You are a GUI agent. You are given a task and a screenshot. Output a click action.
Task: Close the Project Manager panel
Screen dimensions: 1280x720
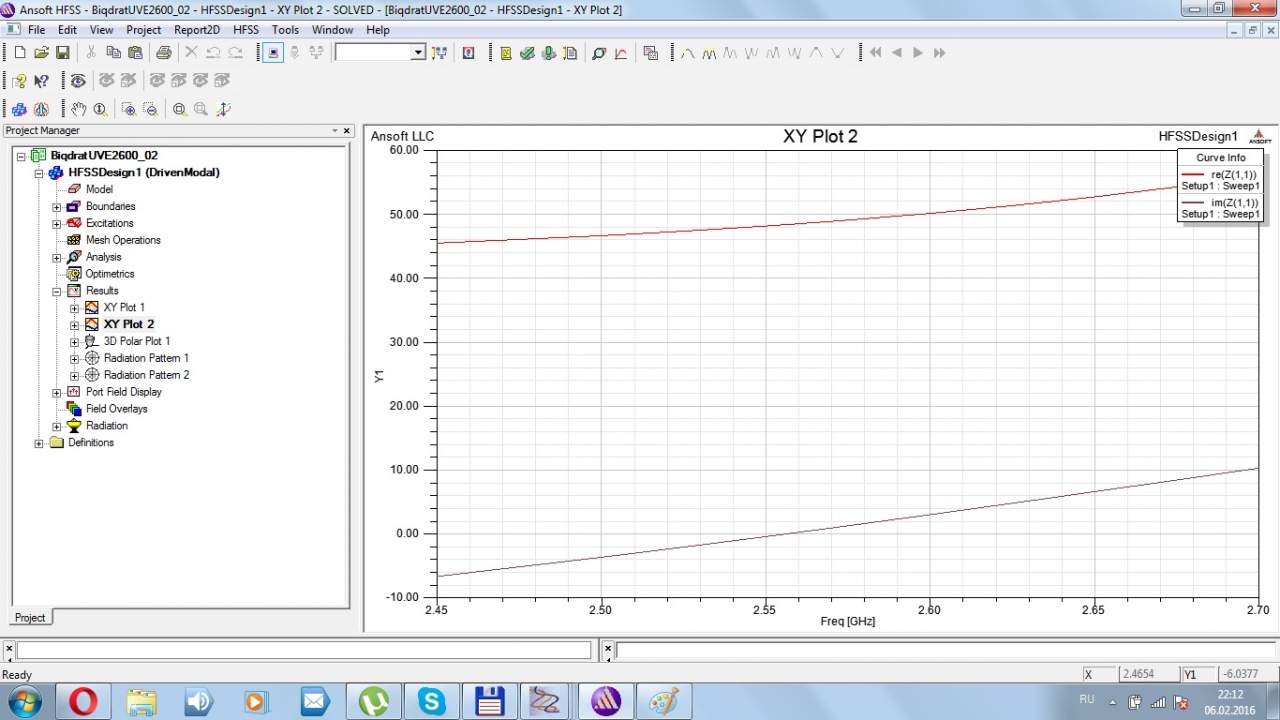tap(347, 131)
